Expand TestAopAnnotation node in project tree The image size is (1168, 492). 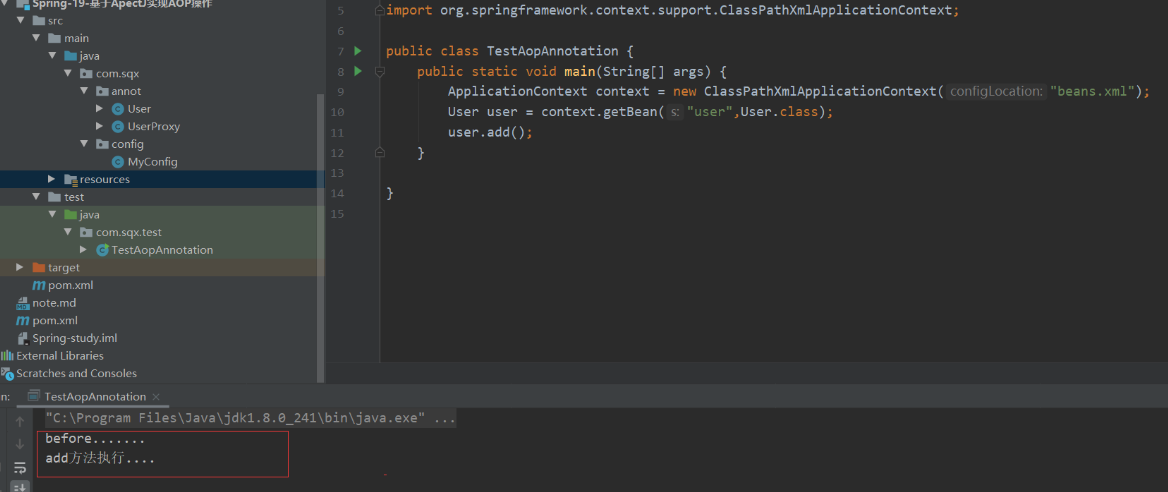pyautogui.click(x=83, y=250)
